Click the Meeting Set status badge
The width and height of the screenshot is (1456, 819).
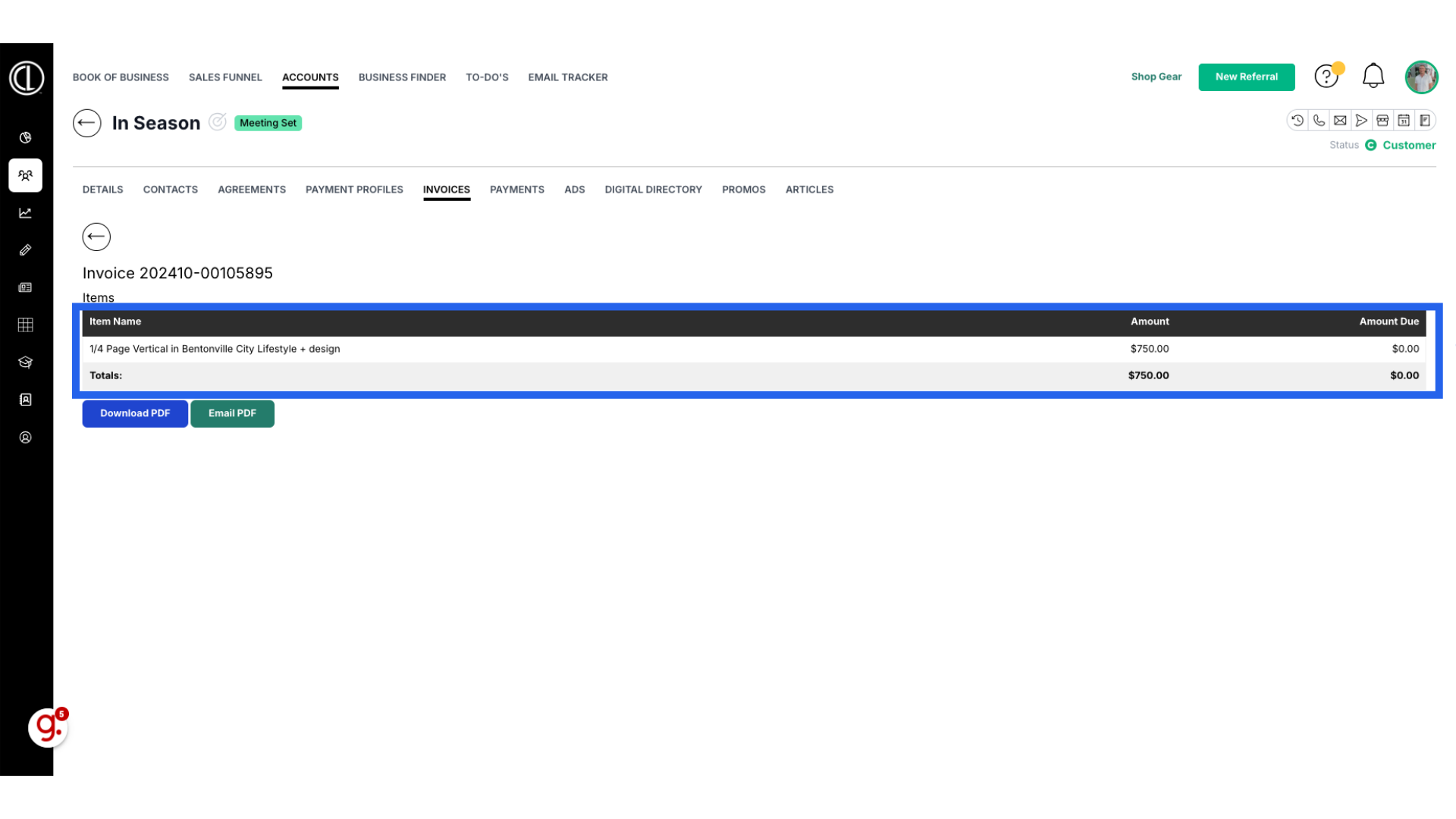click(268, 123)
